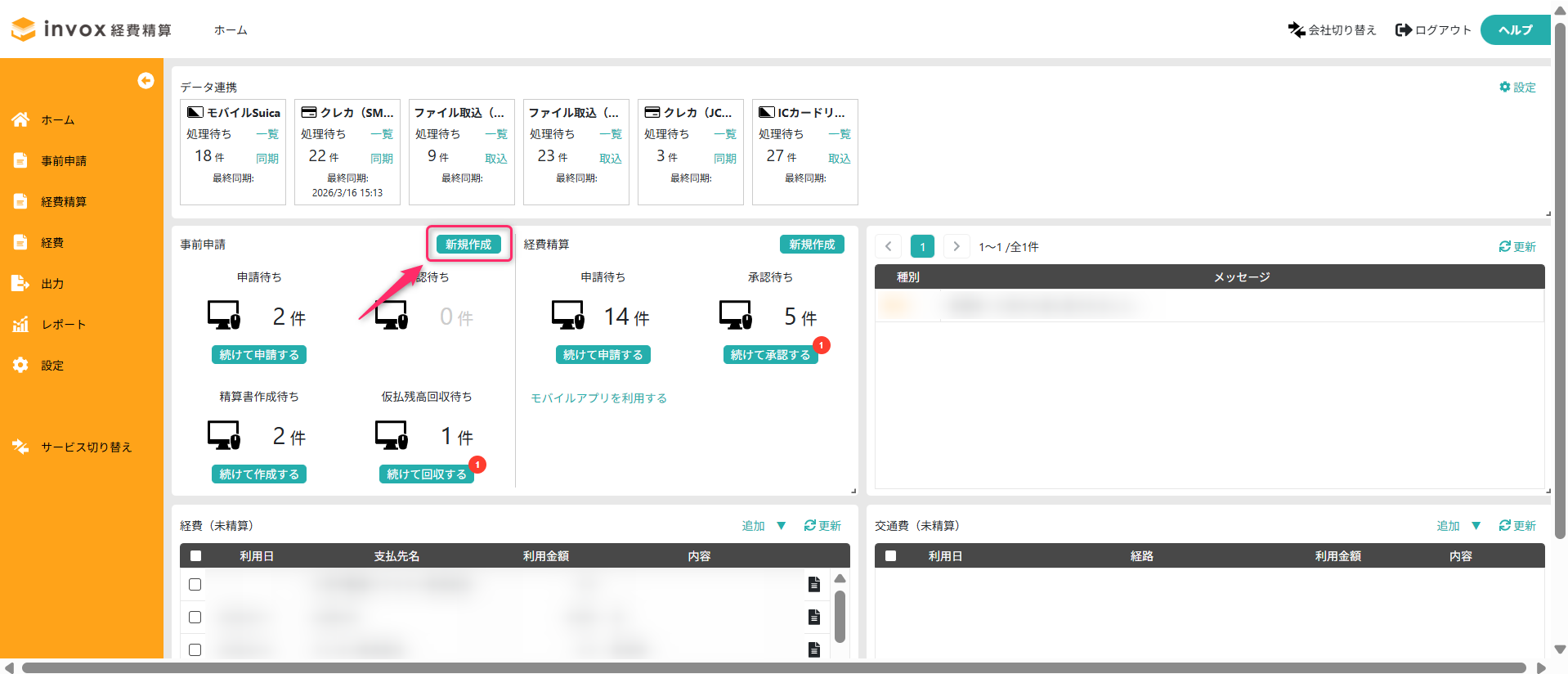The width and height of the screenshot is (1568, 674).
Task: Open 経費精算 in the sidebar menu
Action: click(64, 202)
